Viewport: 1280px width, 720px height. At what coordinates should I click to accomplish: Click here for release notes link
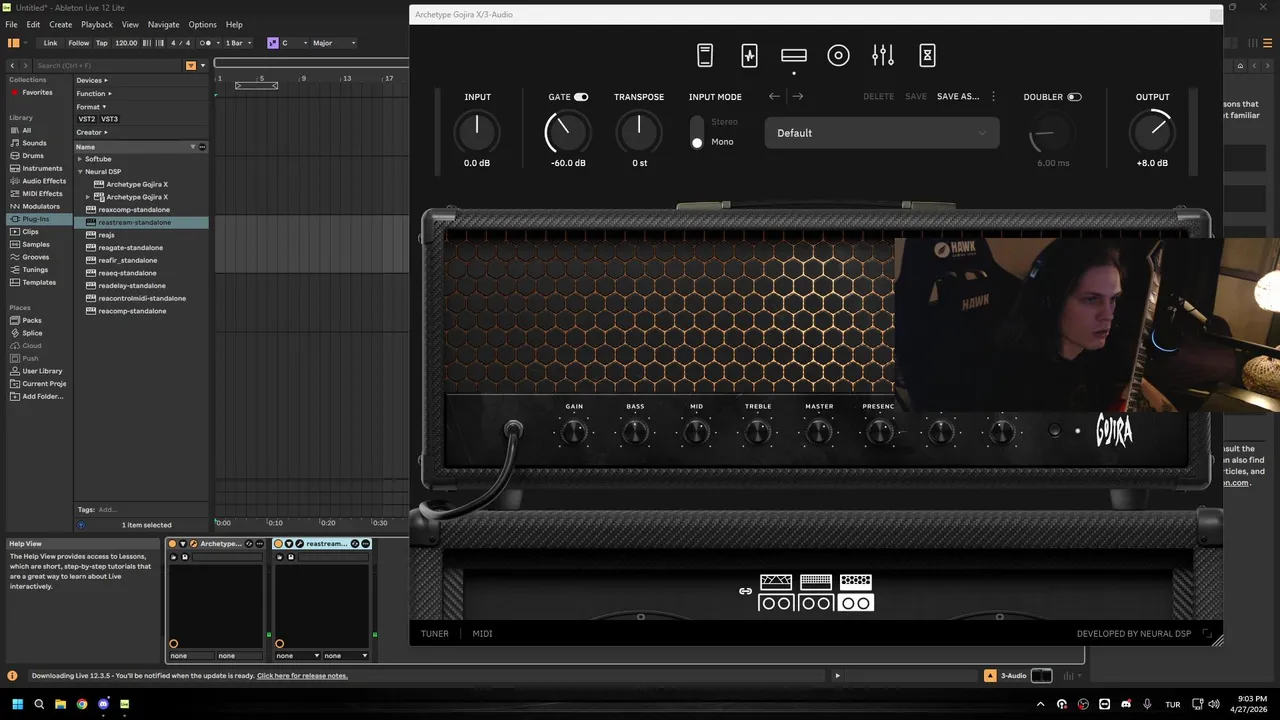pos(302,676)
